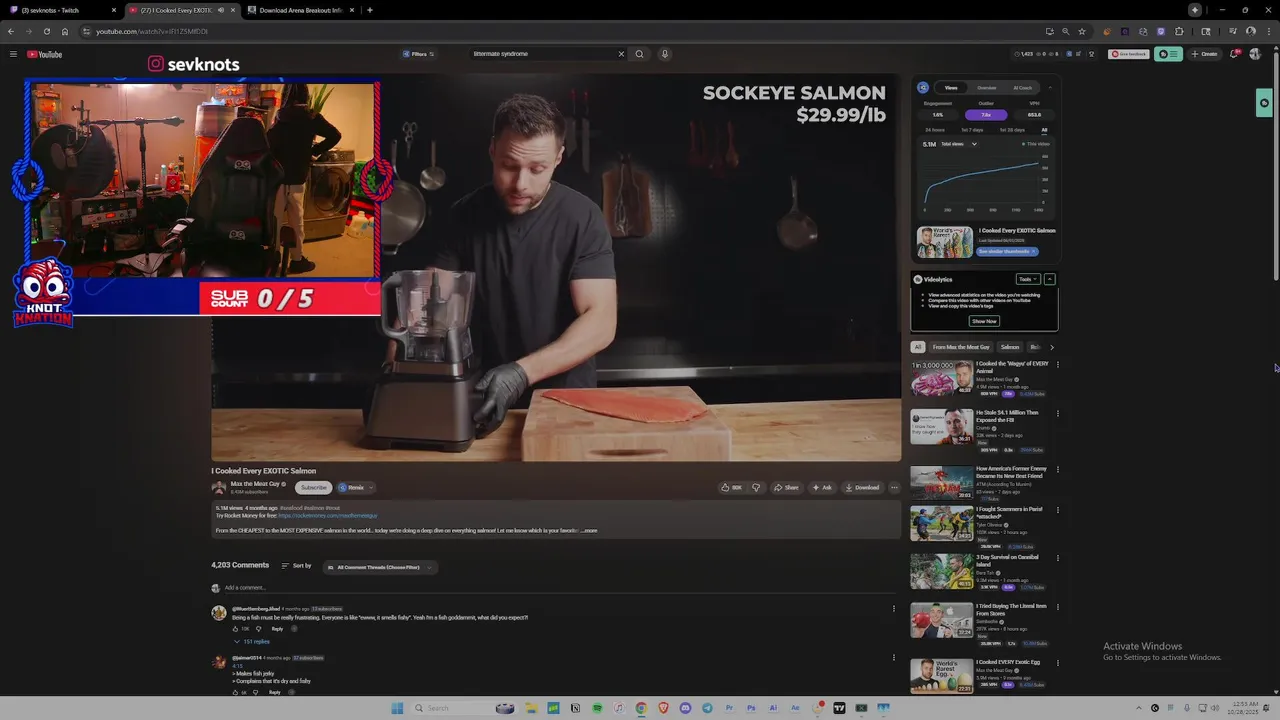Select the 1st 7 days range

tap(971, 130)
